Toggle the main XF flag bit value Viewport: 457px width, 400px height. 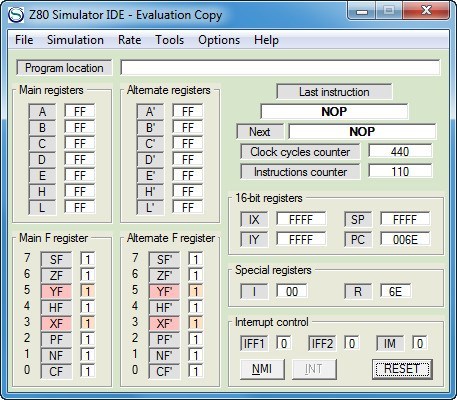click(x=88, y=323)
